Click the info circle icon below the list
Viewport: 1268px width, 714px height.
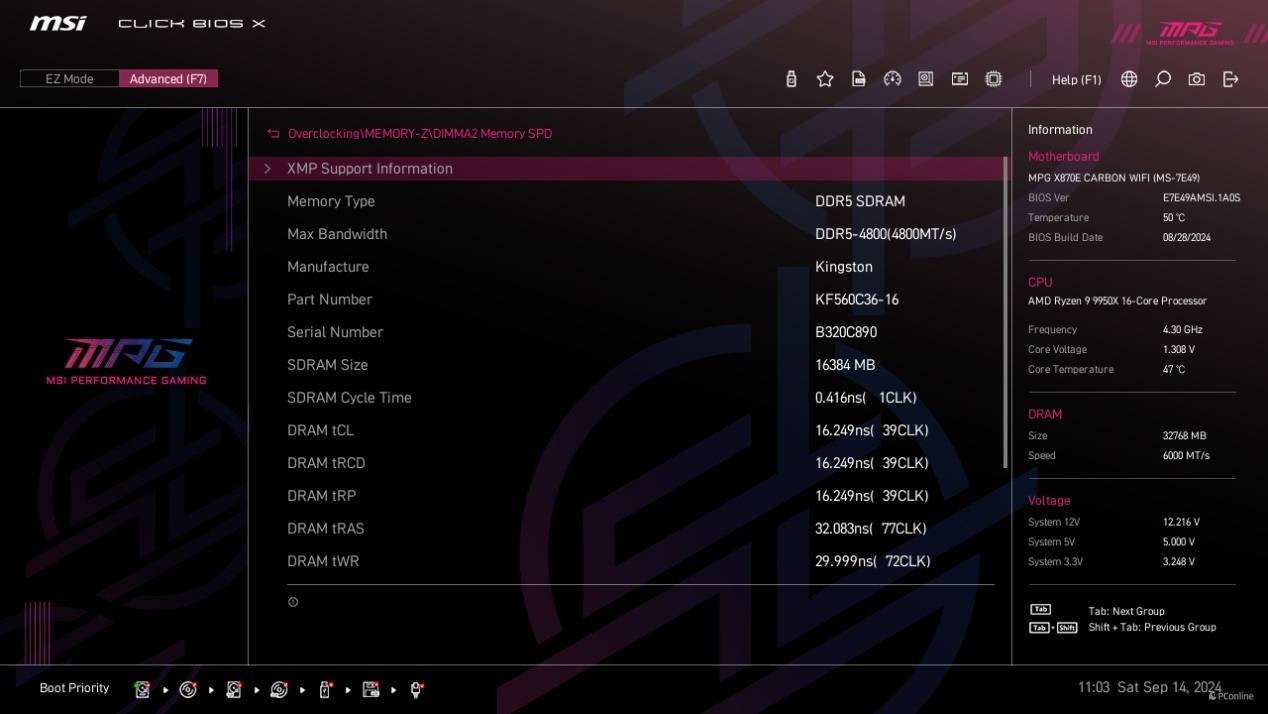(293, 602)
